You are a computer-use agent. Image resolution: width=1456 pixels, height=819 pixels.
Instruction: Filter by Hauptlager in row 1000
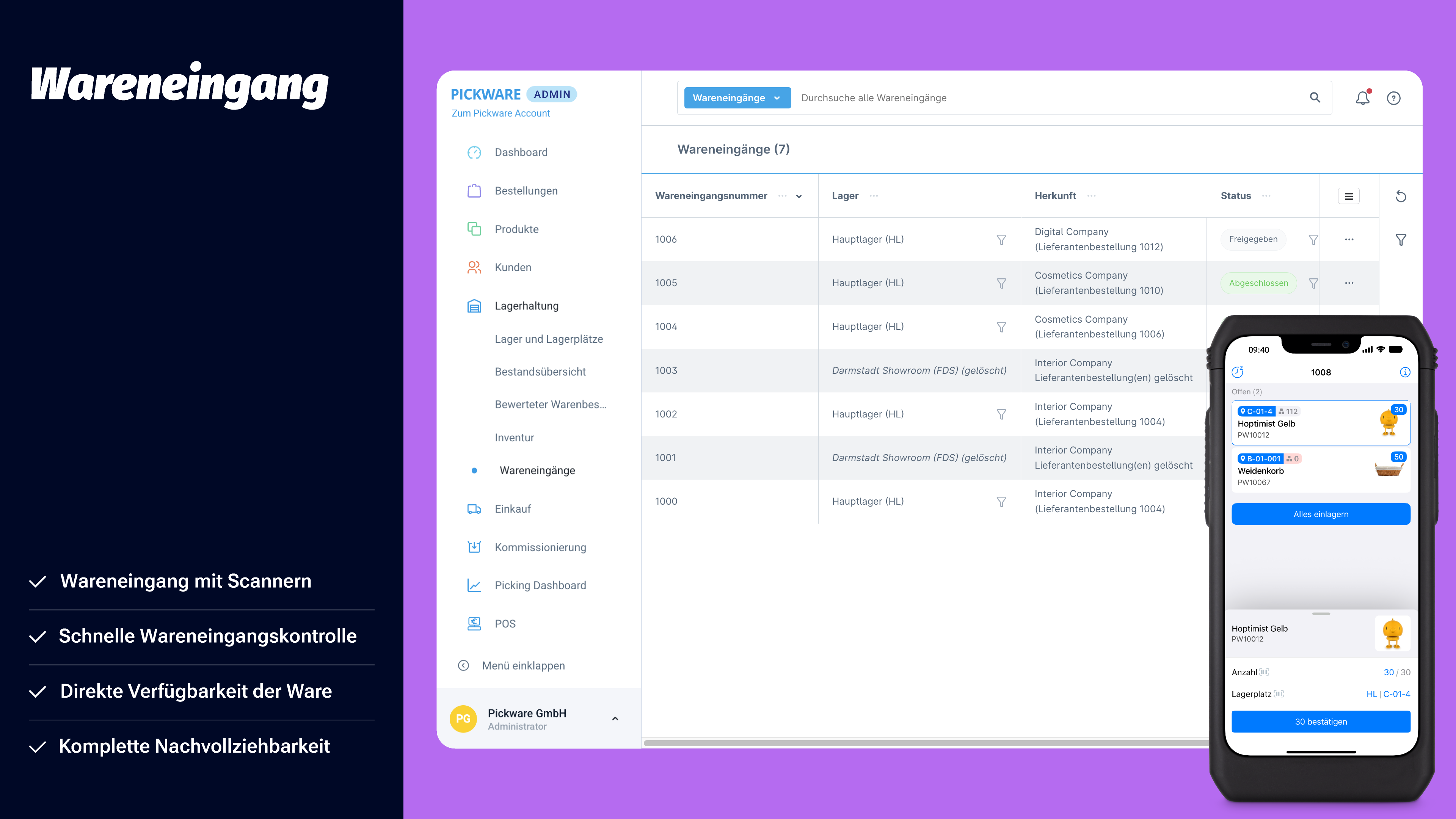click(1001, 501)
